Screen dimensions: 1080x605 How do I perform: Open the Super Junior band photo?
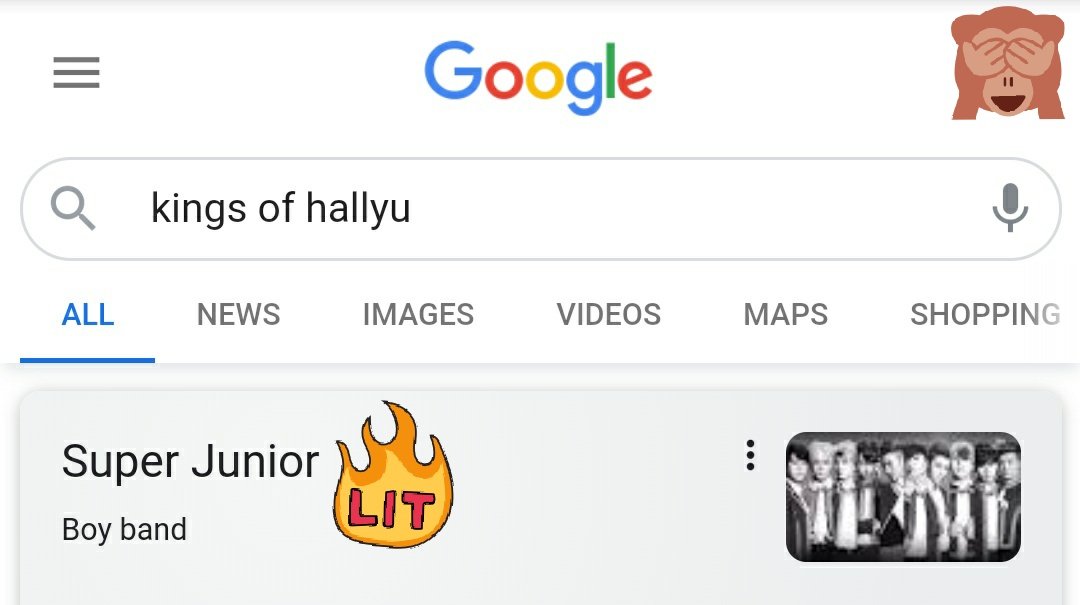[903, 496]
